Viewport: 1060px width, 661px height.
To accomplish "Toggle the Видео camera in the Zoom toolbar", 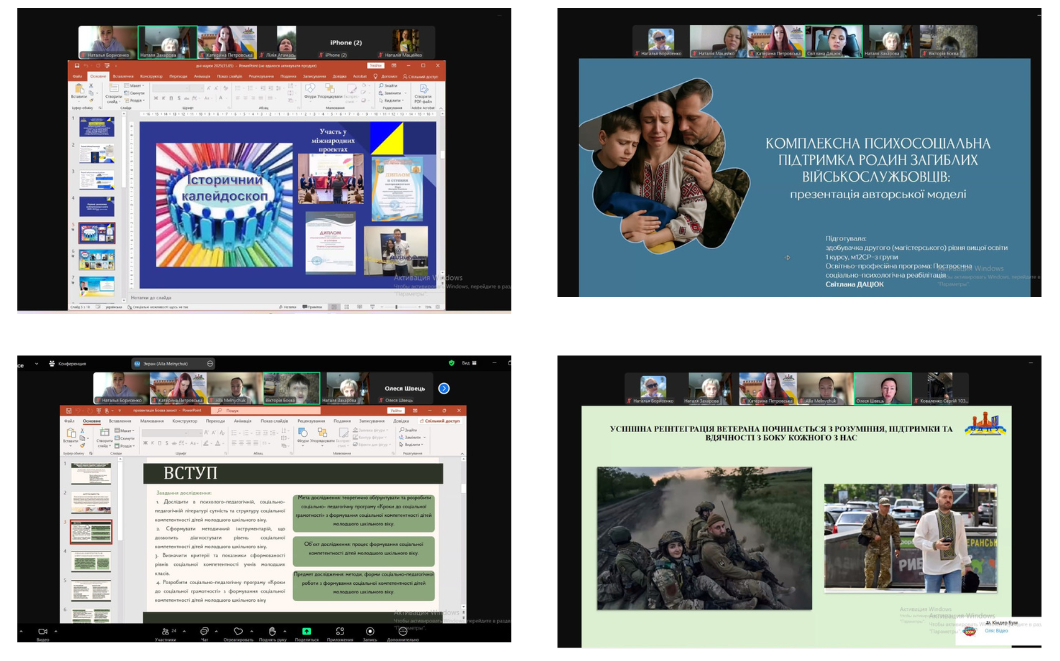I will (43, 633).
